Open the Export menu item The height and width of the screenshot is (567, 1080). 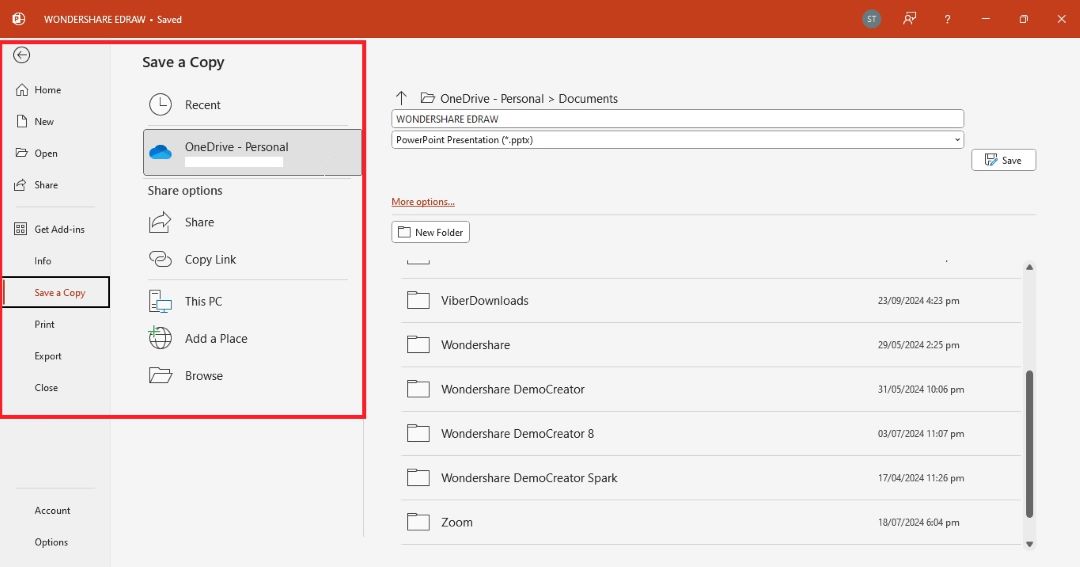click(48, 355)
